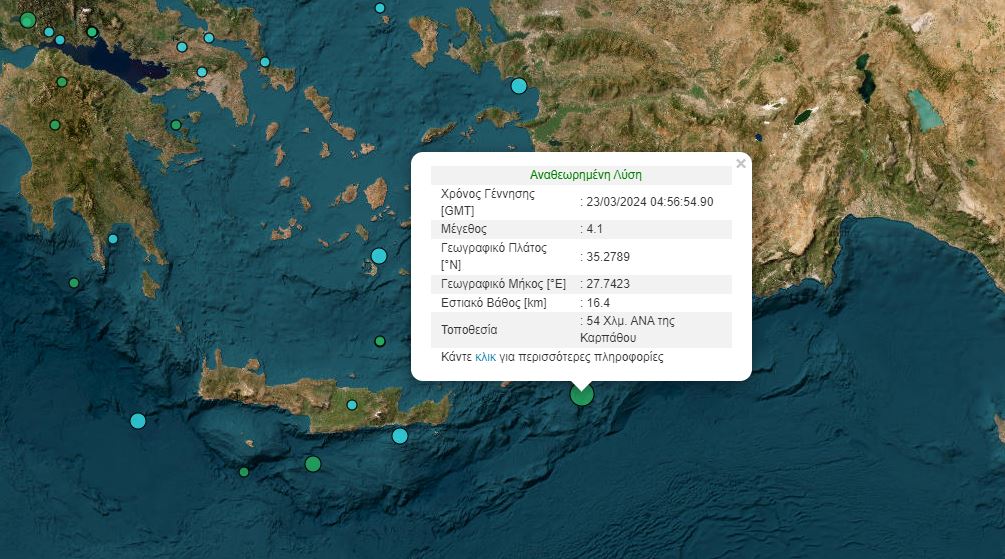Click the 'Αναθεωρημένη Λύση' popup heading
This screenshot has height=559, width=1005.
580,174
